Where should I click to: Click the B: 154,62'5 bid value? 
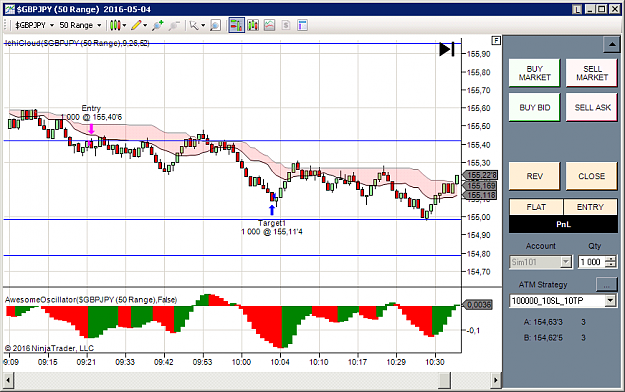(544, 338)
